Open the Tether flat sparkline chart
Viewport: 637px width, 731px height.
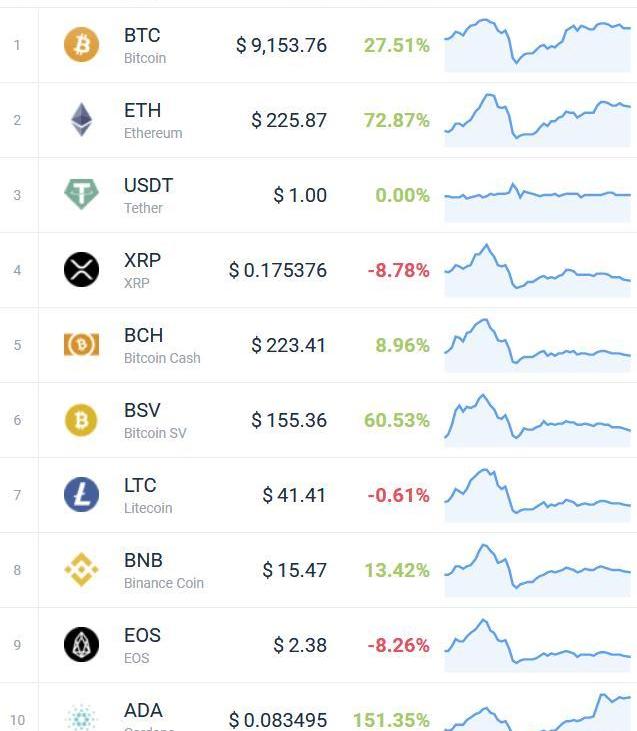pos(537,194)
